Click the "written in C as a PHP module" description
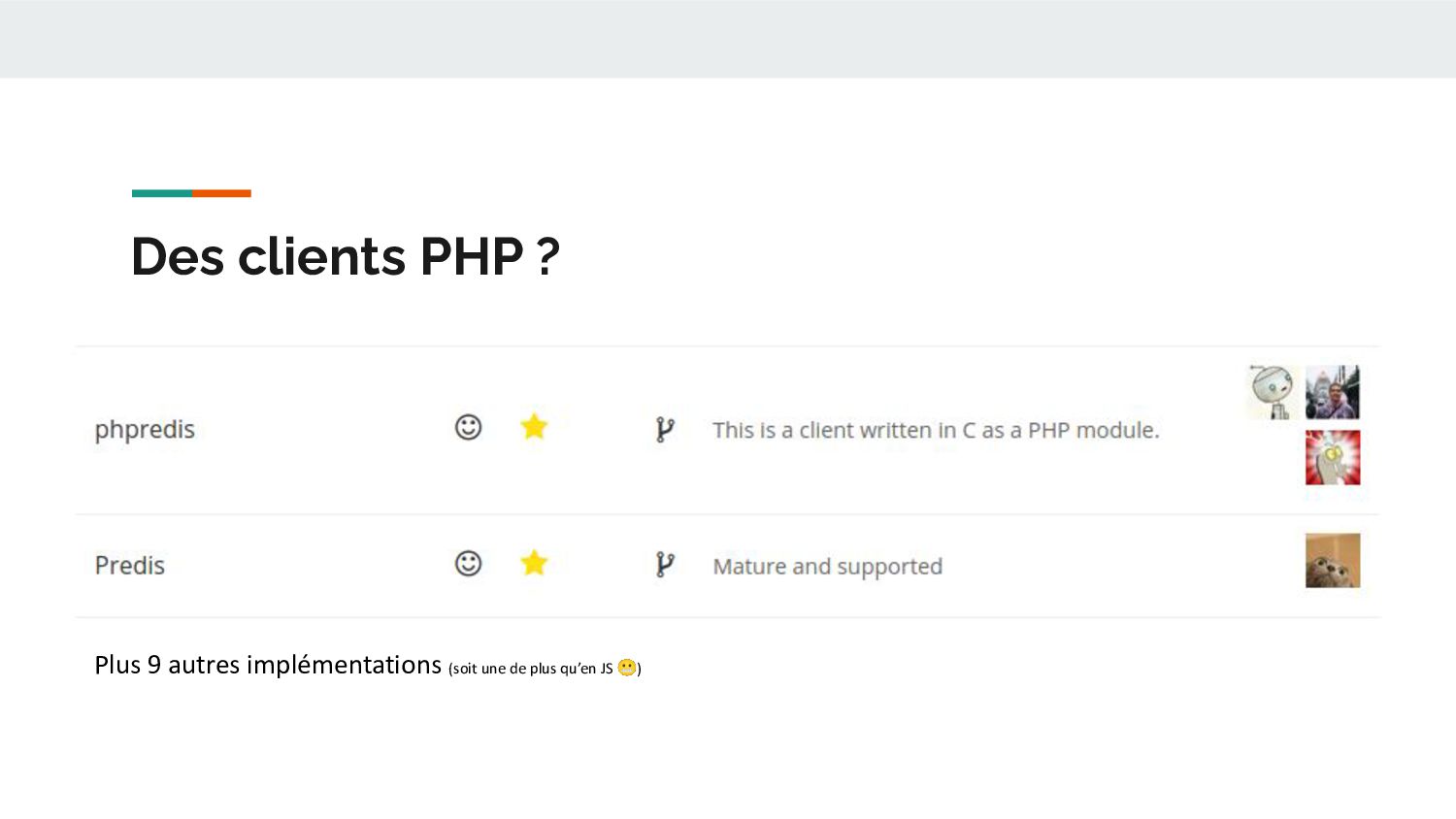This screenshot has width=1456, height=819. [936, 430]
